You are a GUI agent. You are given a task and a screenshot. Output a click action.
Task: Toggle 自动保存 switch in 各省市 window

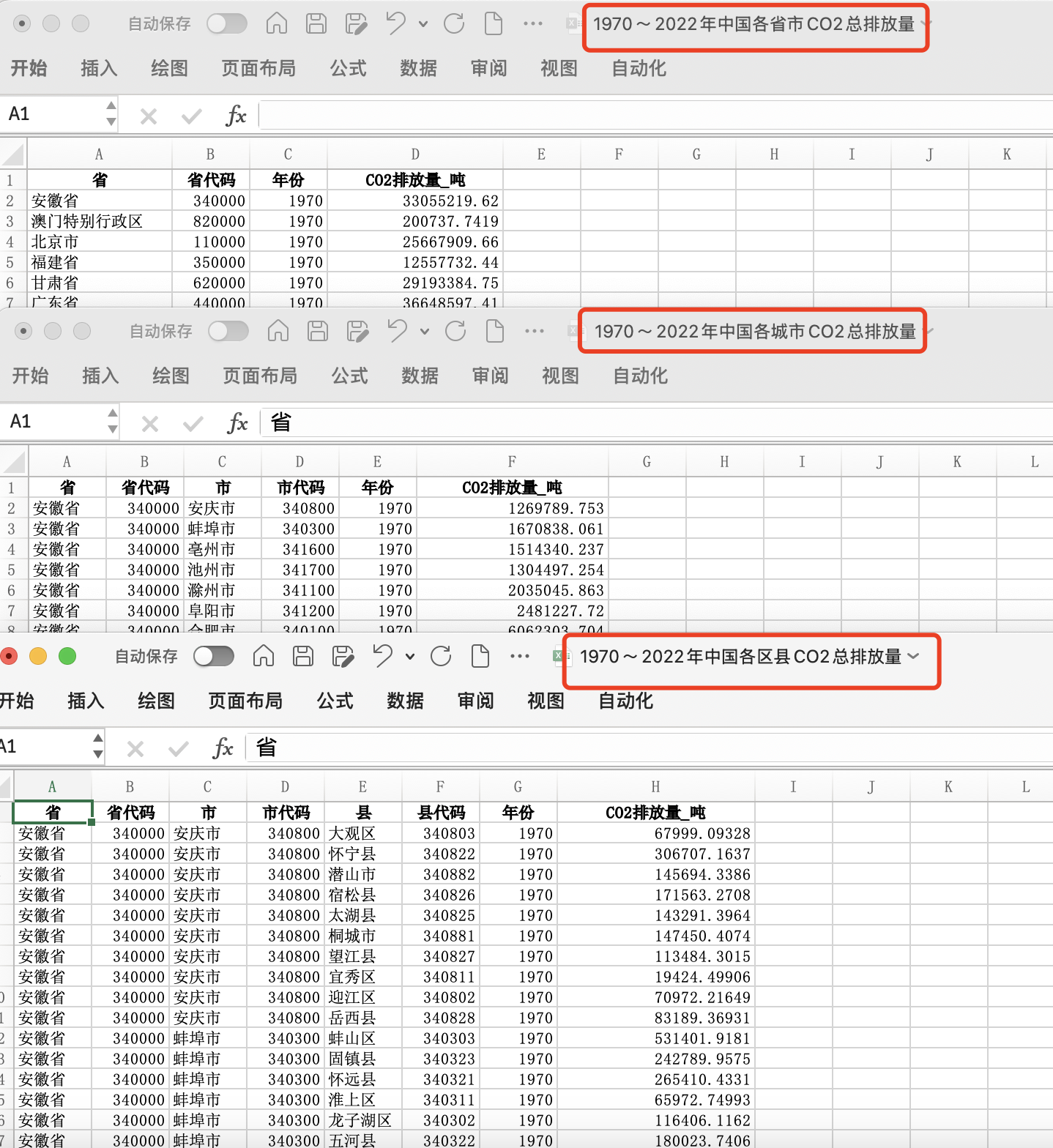227,24
